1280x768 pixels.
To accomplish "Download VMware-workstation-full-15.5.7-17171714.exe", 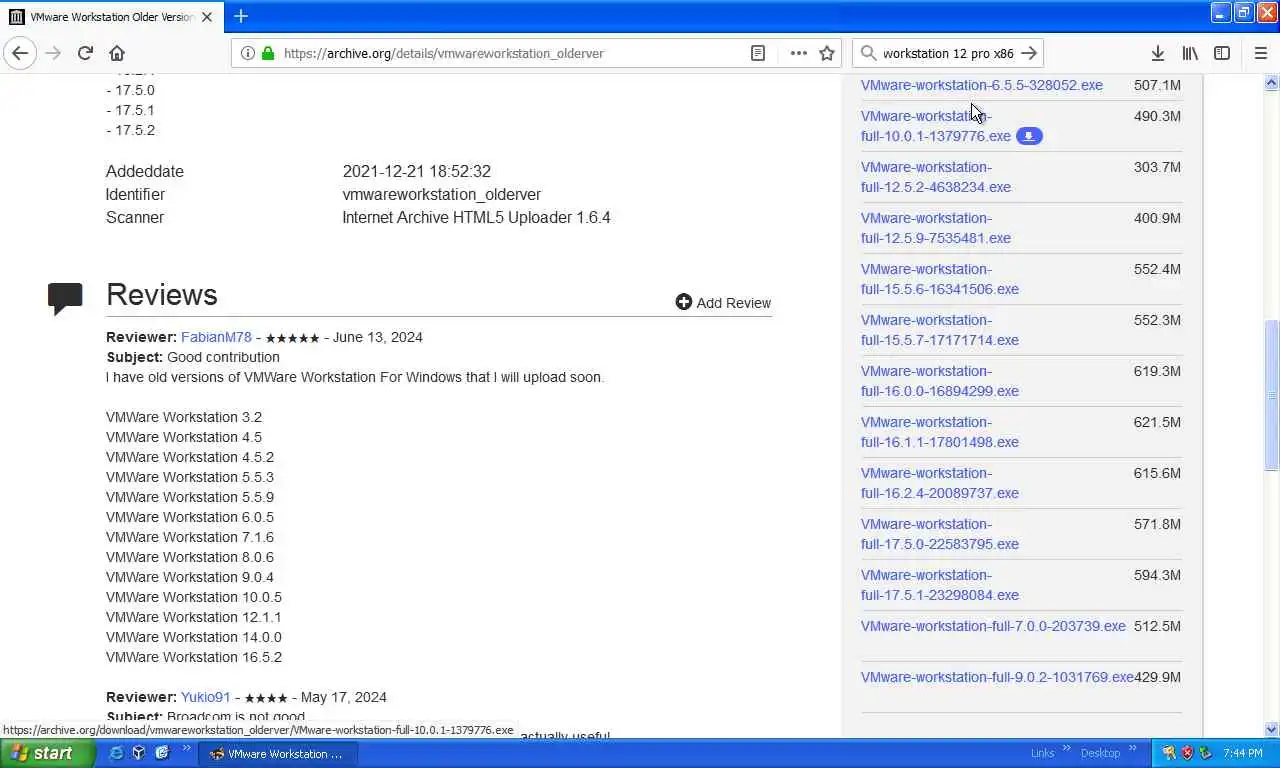I will click(940, 330).
